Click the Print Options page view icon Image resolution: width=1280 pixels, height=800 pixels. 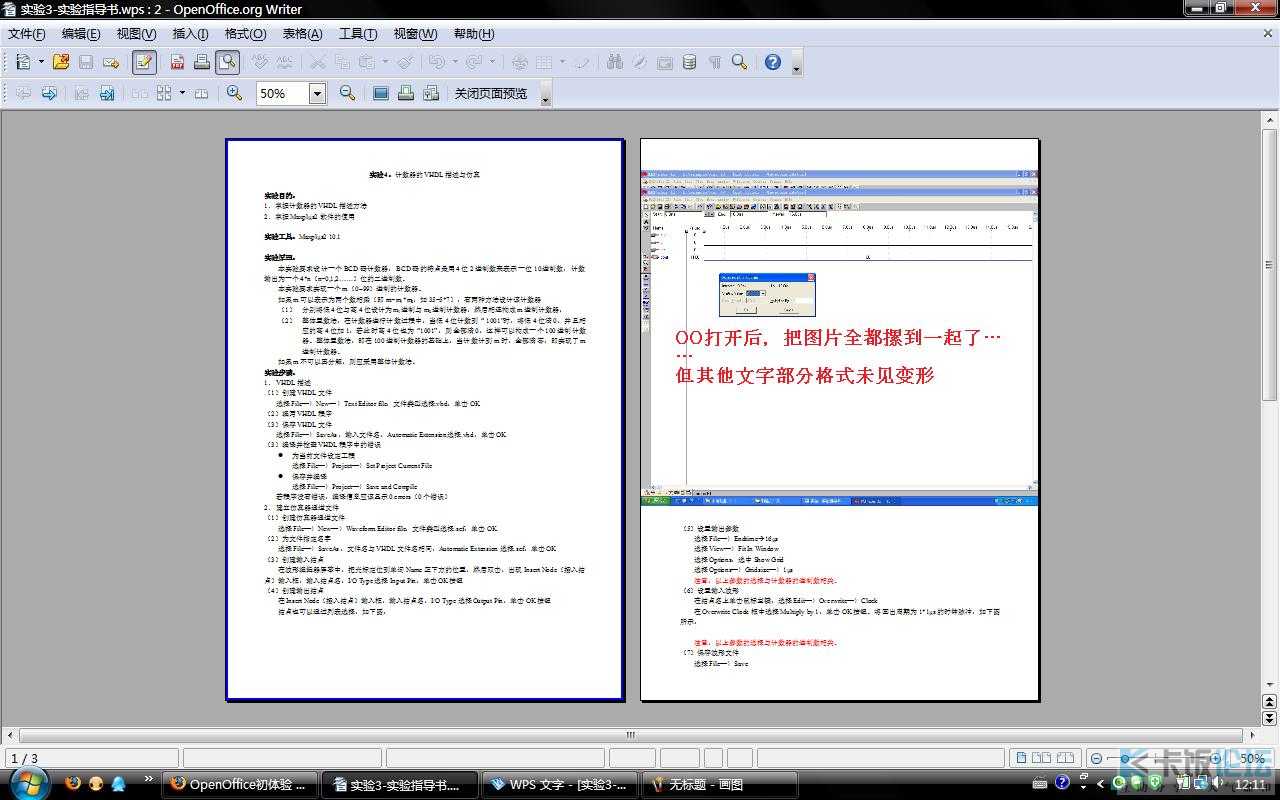tap(431, 93)
